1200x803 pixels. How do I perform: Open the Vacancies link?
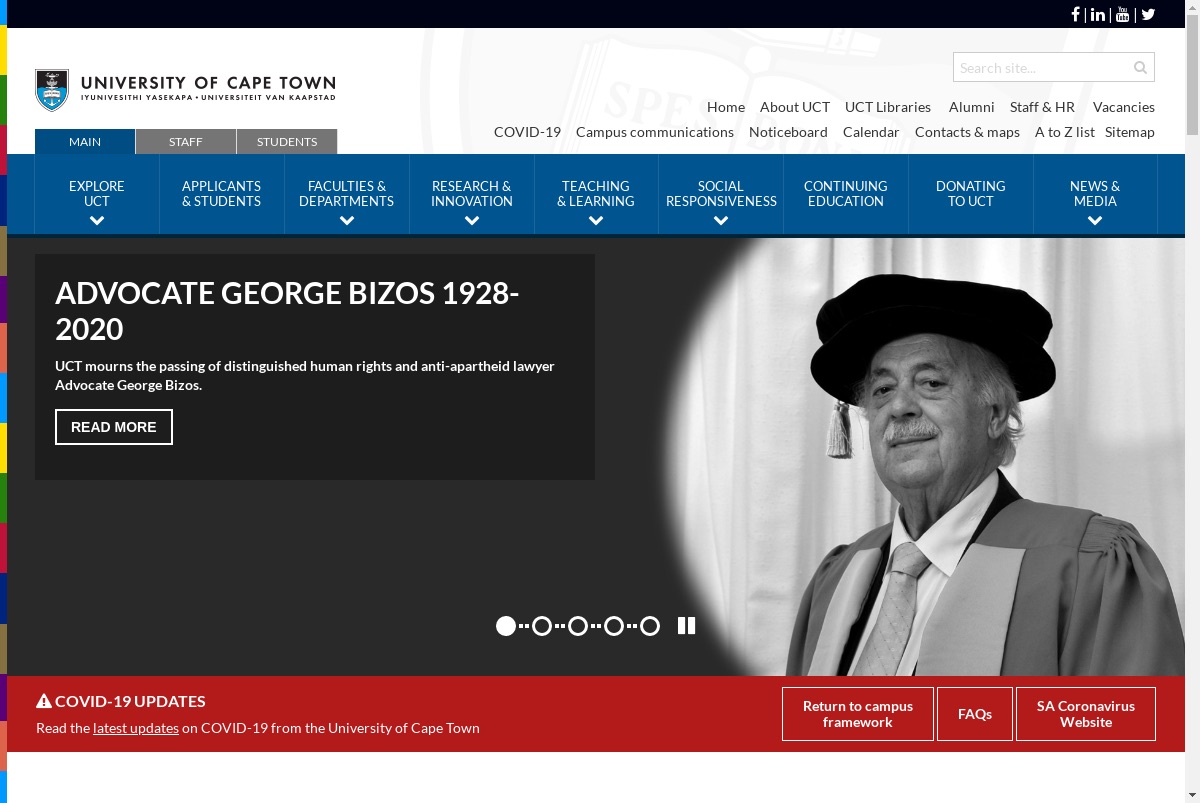click(x=1124, y=107)
